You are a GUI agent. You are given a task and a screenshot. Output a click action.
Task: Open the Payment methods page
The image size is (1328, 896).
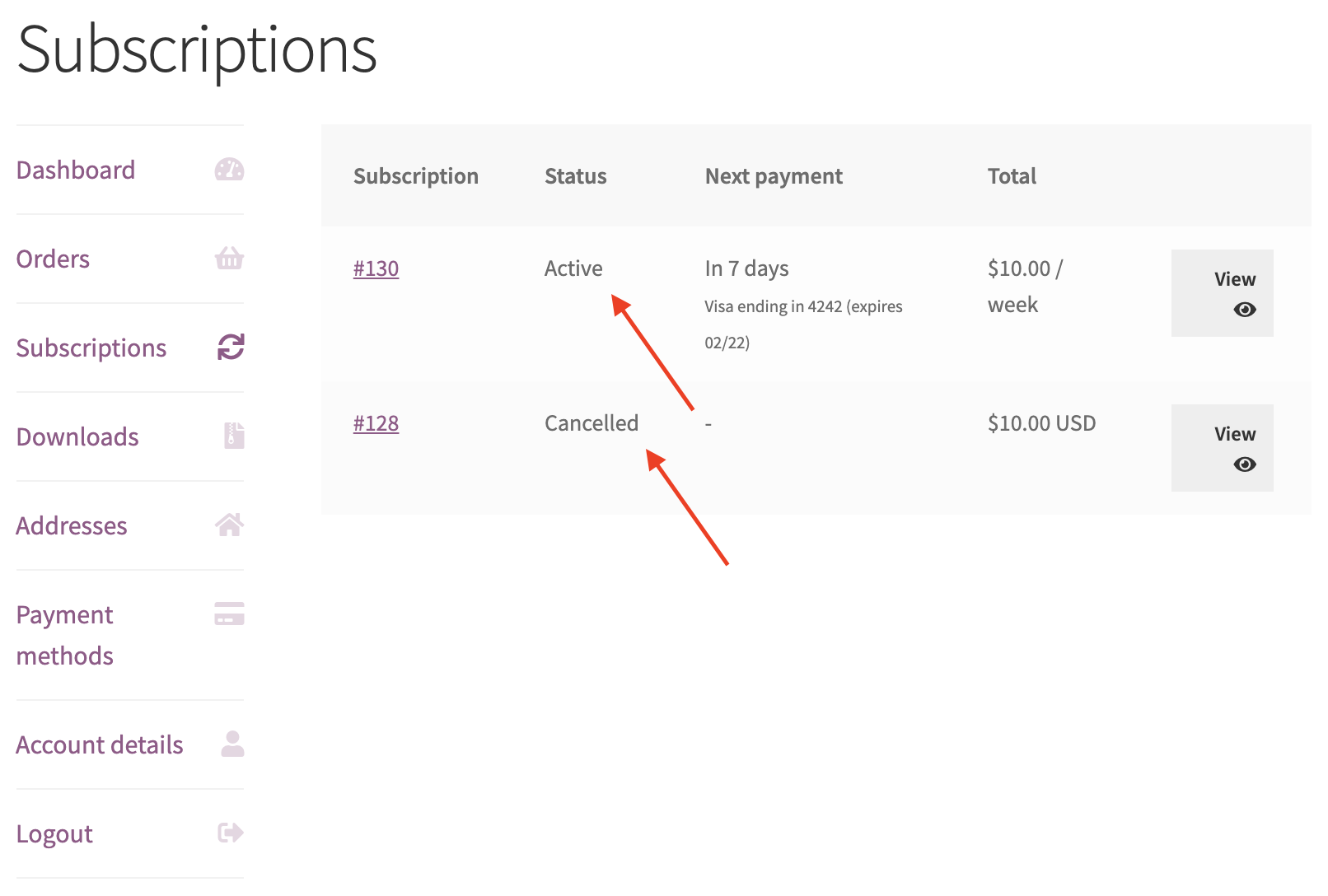(x=65, y=635)
